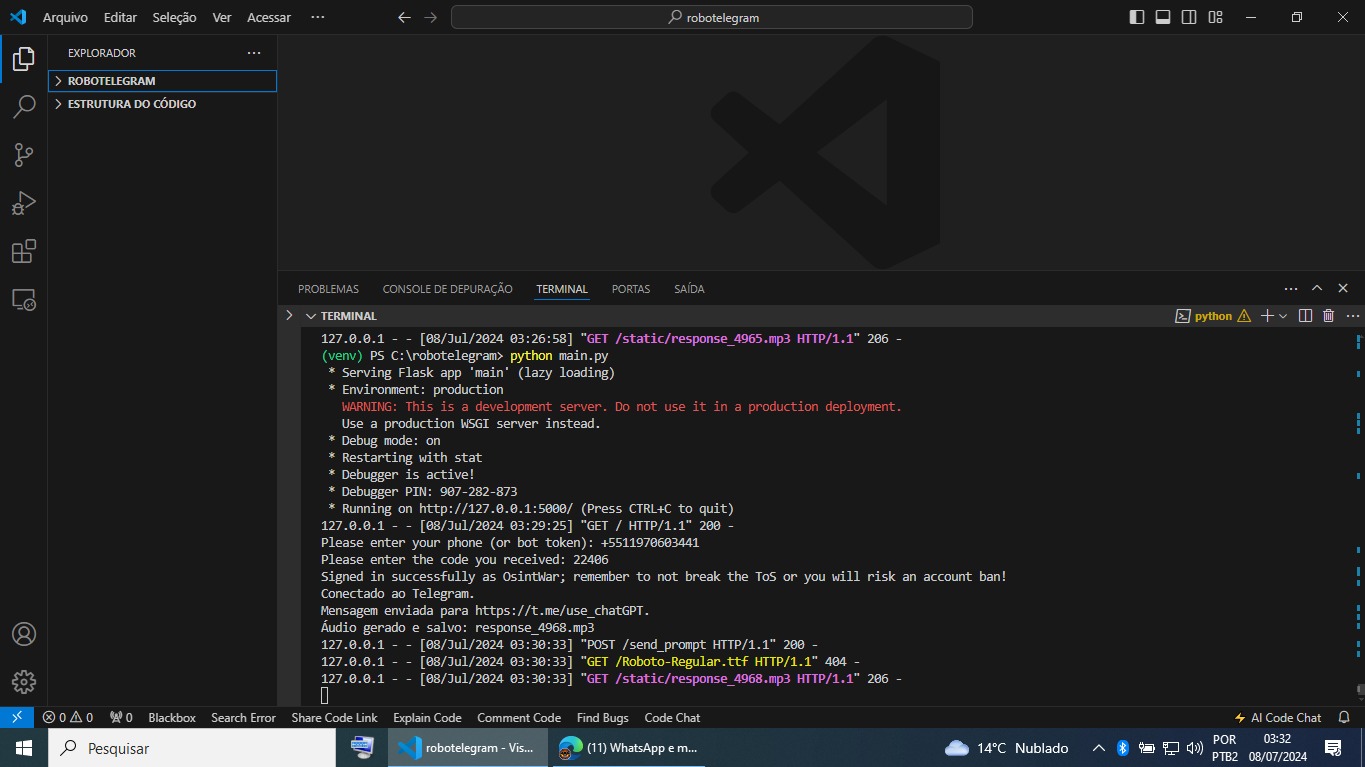Open the Manage gear icon
This screenshot has width=1365, height=767.
coord(24,682)
